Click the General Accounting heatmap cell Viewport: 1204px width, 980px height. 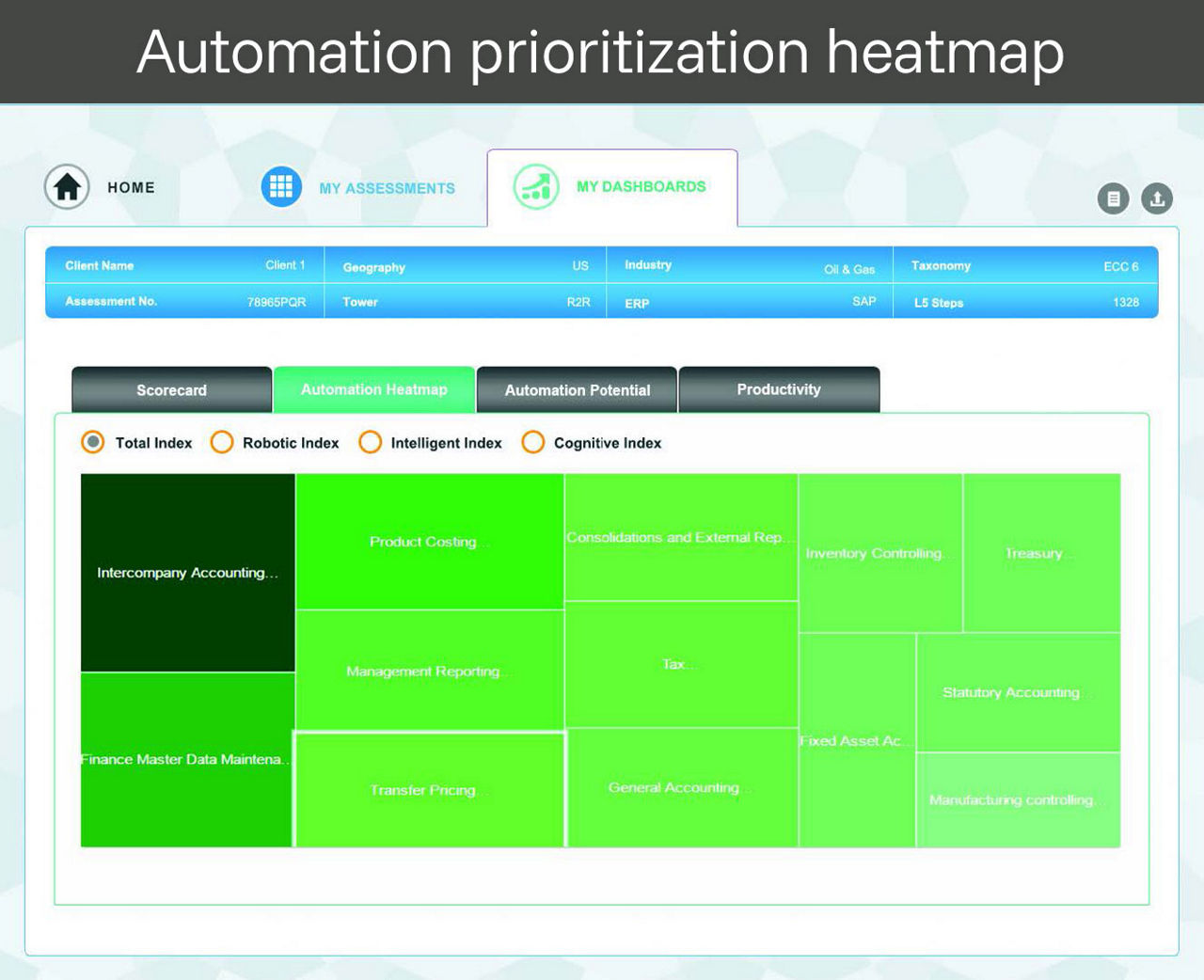pyautogui.click(x=680, y=787)
